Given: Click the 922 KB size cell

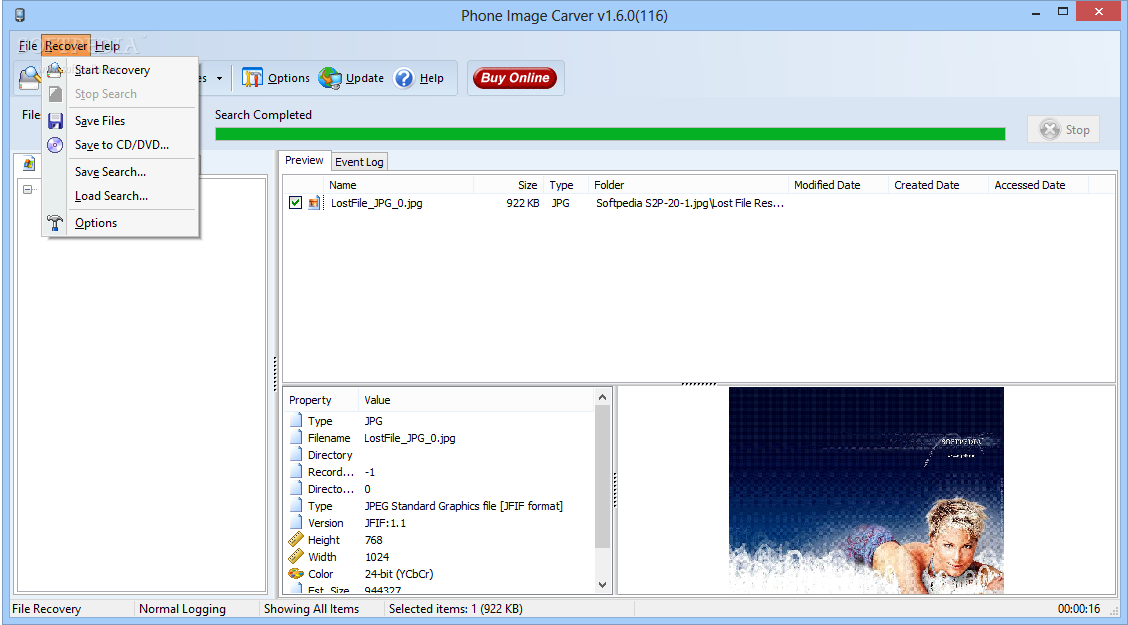Looking at the screenshot, I should pos(523,204).
